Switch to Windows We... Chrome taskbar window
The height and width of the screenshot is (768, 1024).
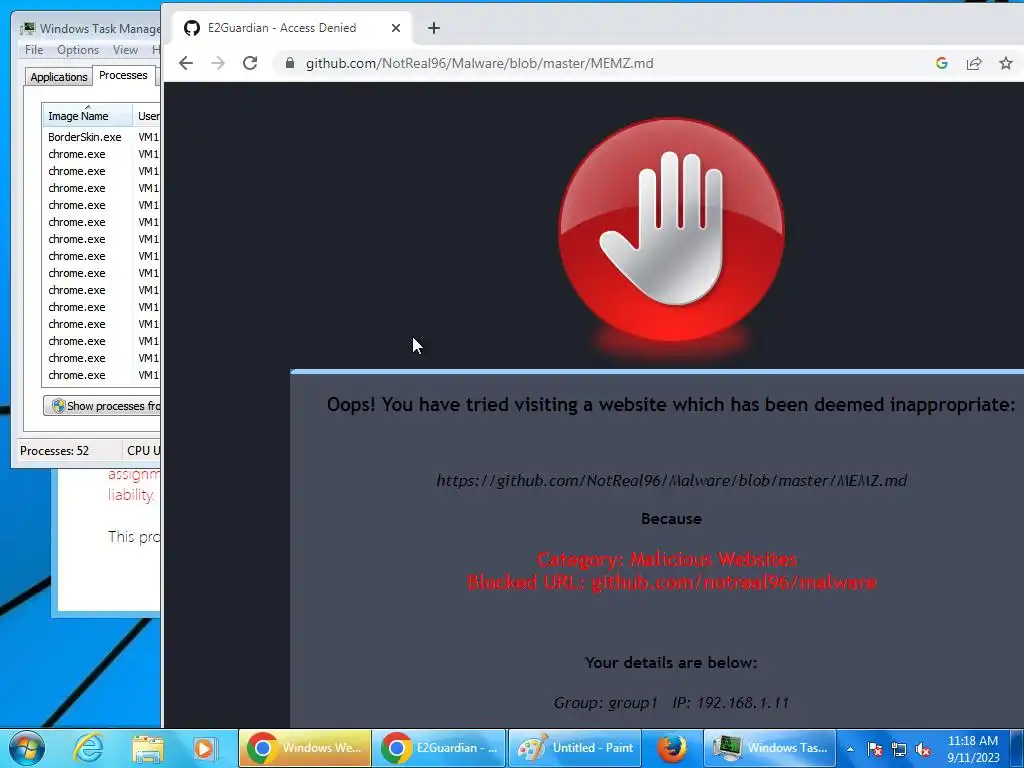[305, 748]
